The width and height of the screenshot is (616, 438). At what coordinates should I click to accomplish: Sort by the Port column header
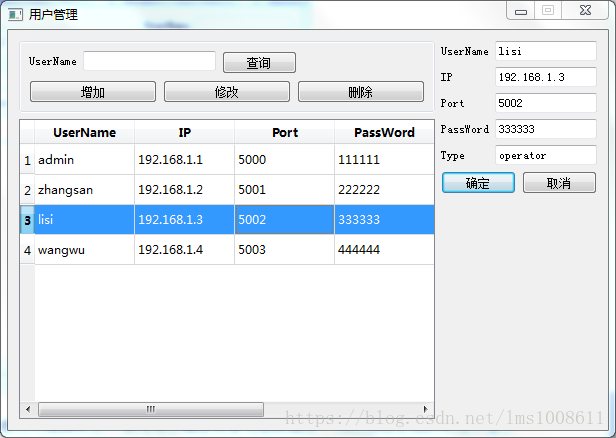(x=284, y=132)
